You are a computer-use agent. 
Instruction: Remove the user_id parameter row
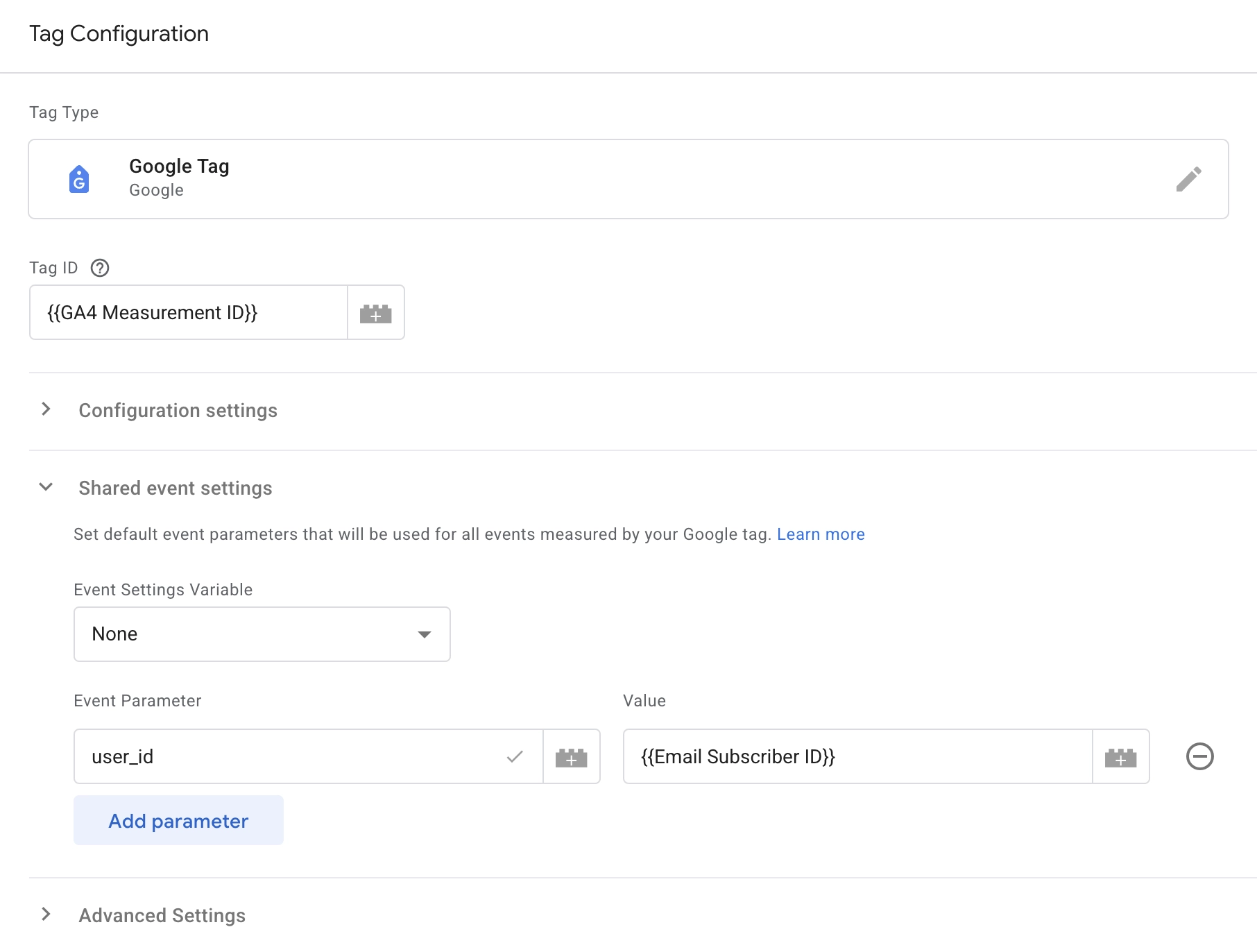pos(1199,756)
